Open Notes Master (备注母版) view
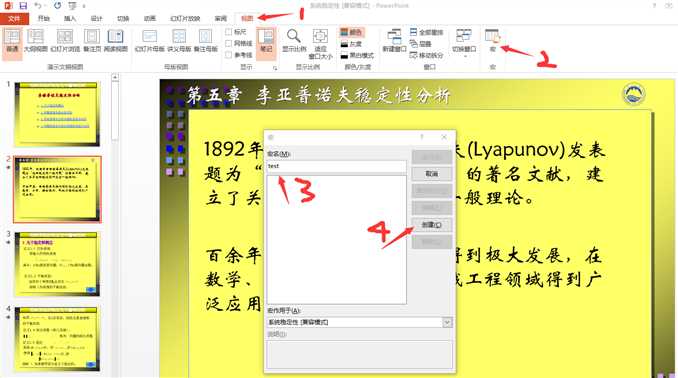 [x=205, y=42]
